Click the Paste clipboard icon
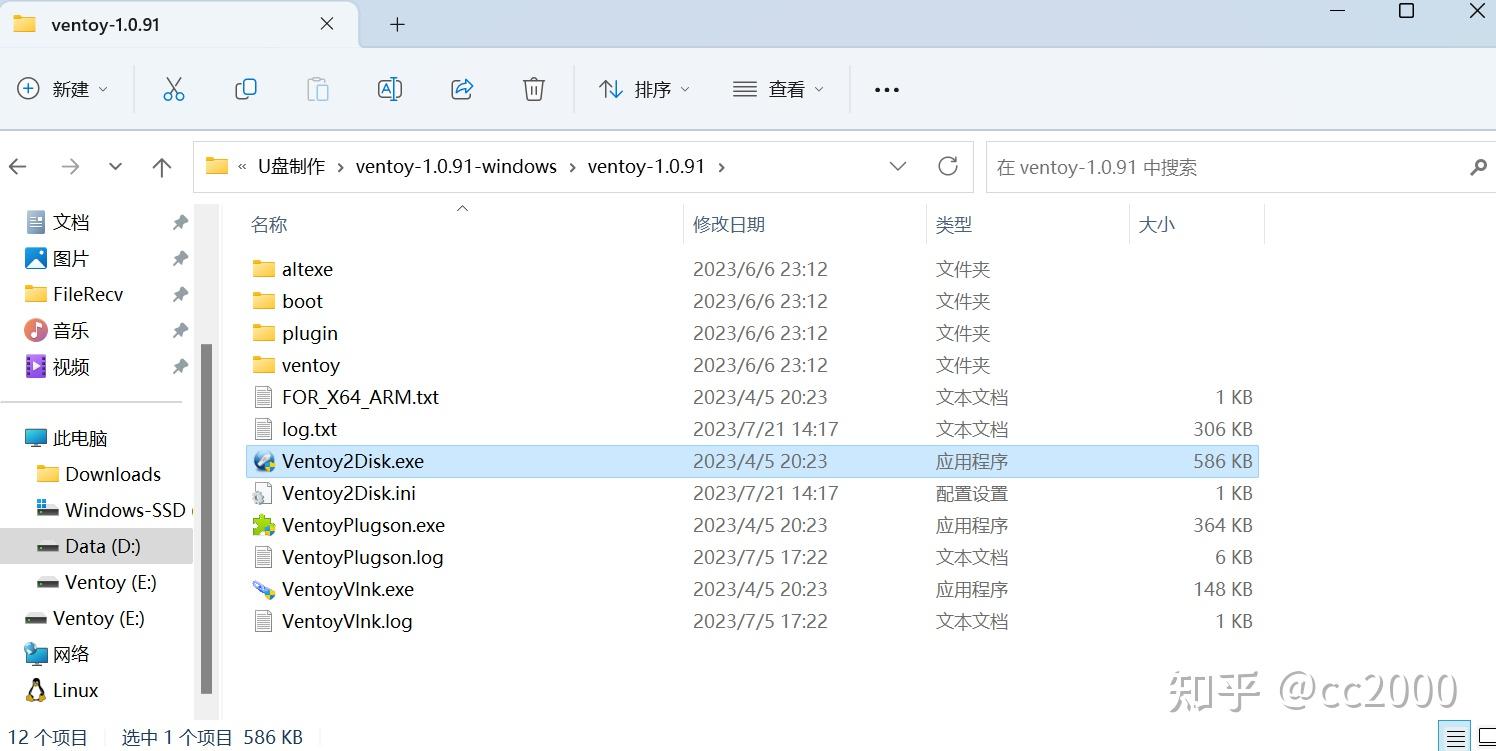The height and width of the screenshot is (751, 1496). pos(318,89)
